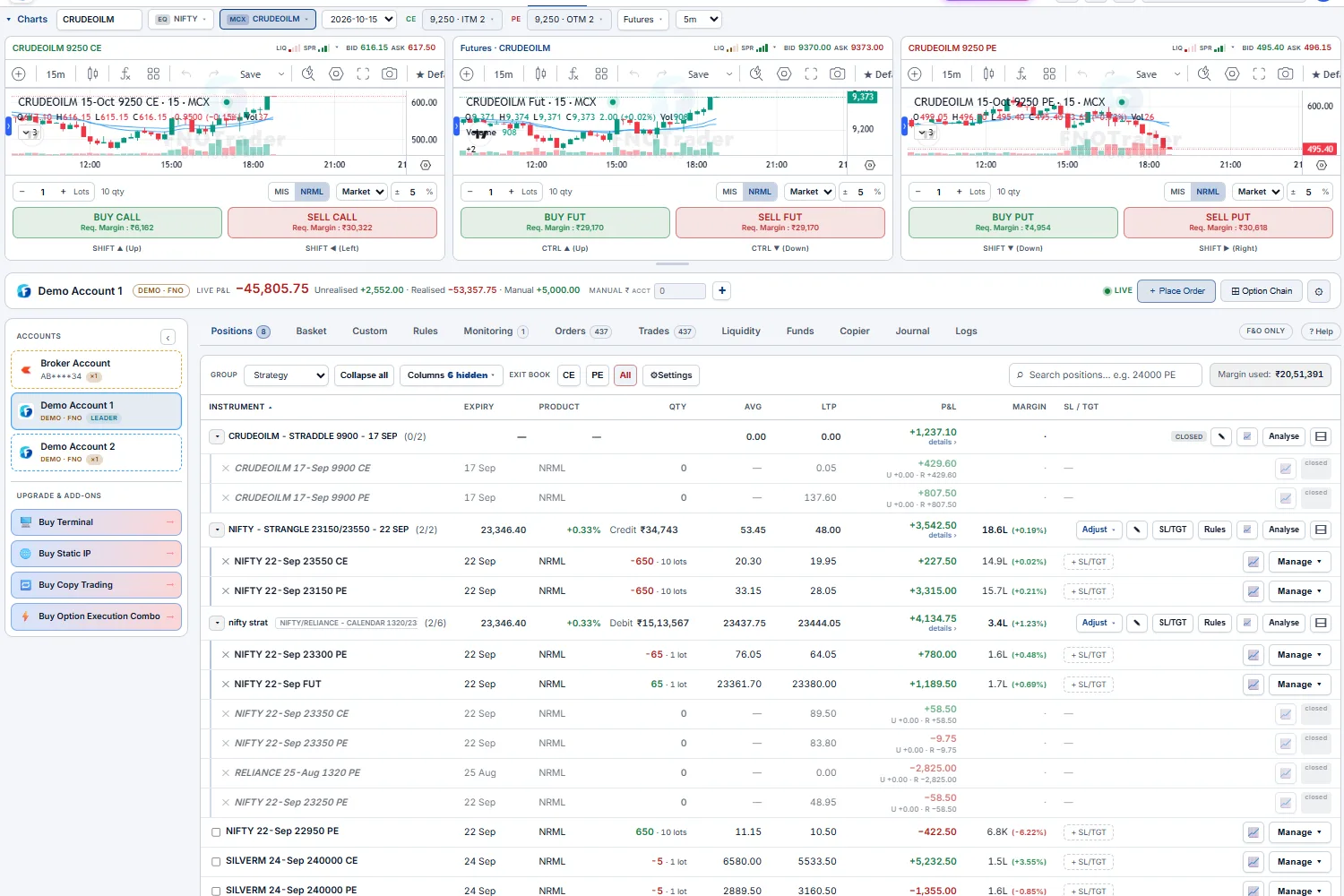Toggle fullscreen on CRUDEOILM 9250 PE chart

[x=1259, y=74]
